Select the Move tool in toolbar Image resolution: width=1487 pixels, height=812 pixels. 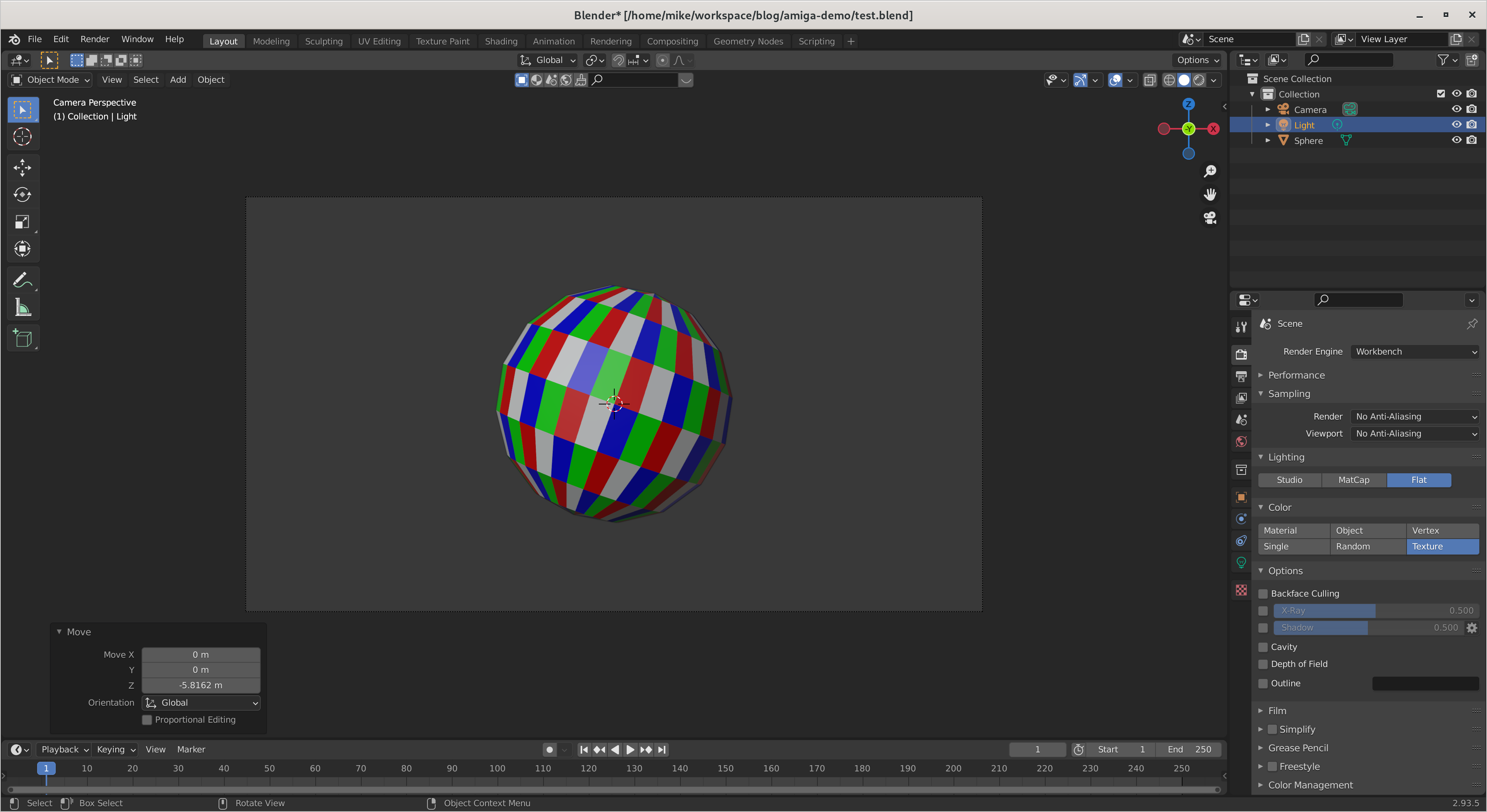point(22,167)
